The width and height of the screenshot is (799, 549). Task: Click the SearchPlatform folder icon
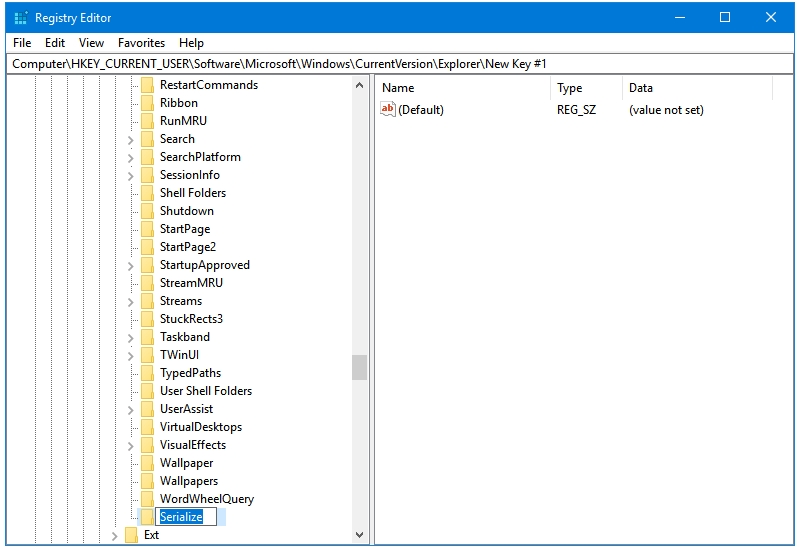147,157
